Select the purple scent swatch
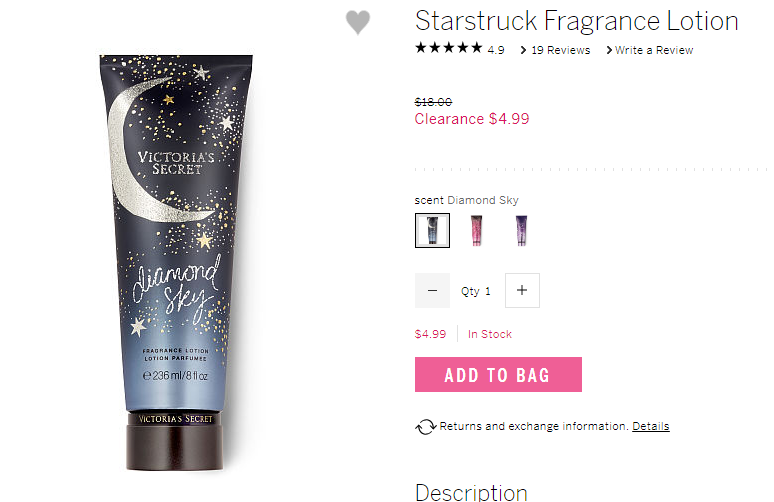 pos(521,231)
